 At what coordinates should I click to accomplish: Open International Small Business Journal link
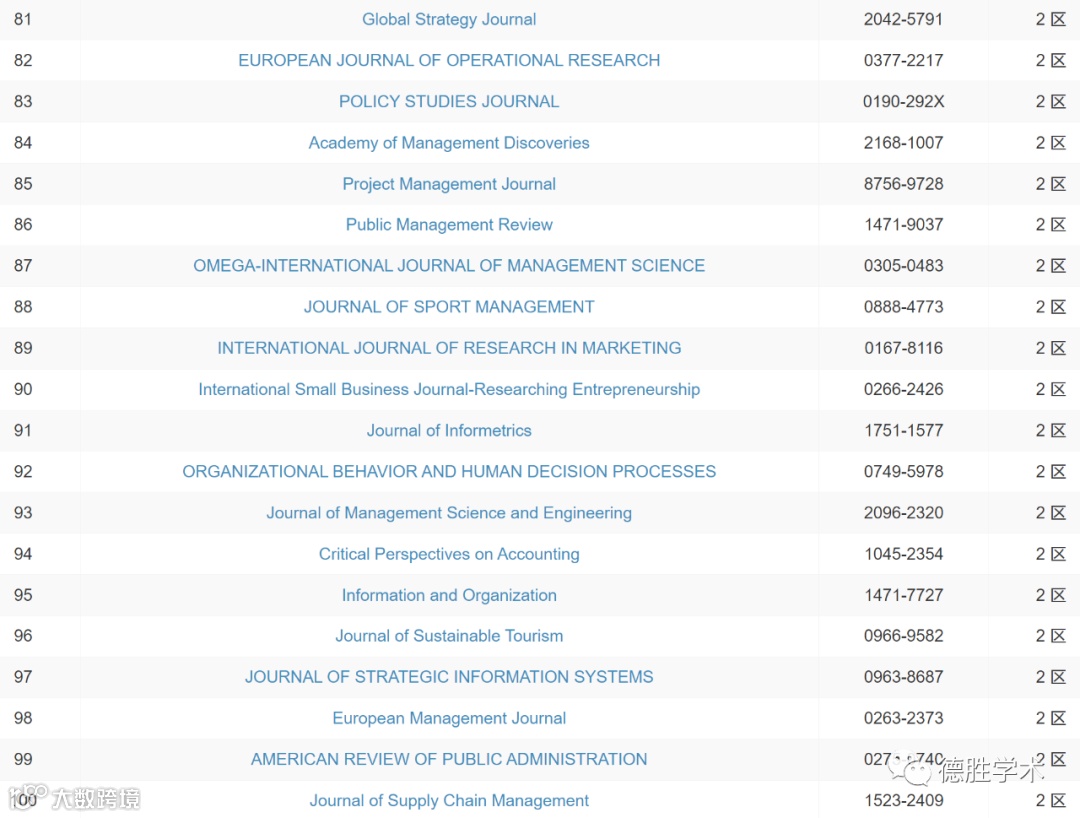tap(449, 389)
